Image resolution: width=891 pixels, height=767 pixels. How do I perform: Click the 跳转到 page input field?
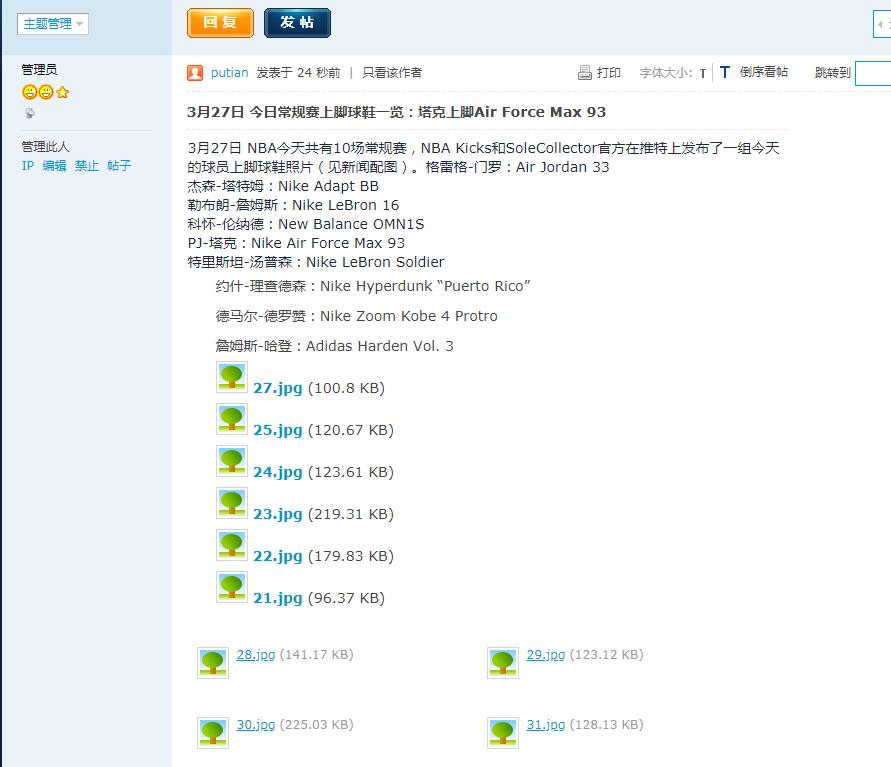click(873, 73)
